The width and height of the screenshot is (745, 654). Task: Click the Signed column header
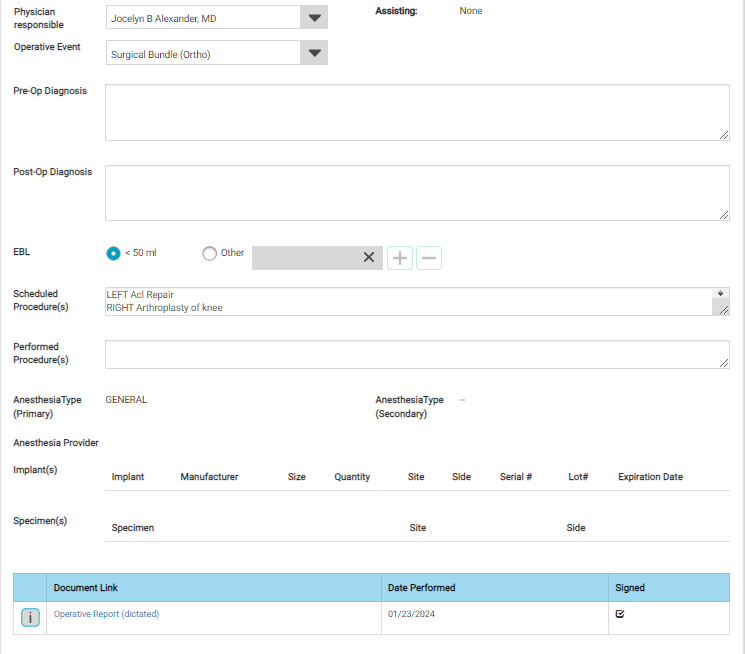[630, 588]
